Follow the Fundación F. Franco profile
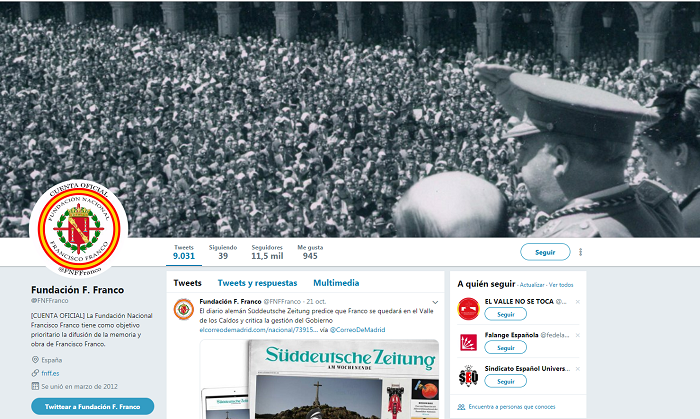The image size is (700, 419). [x=545, y=252]
